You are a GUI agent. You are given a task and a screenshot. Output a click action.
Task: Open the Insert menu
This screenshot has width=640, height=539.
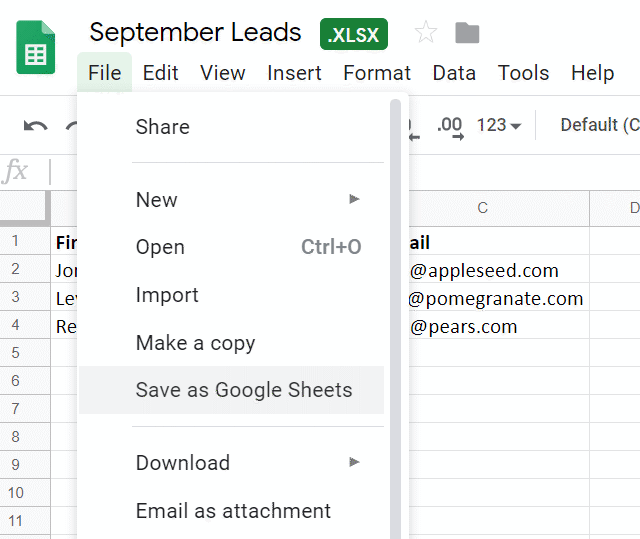294,73
